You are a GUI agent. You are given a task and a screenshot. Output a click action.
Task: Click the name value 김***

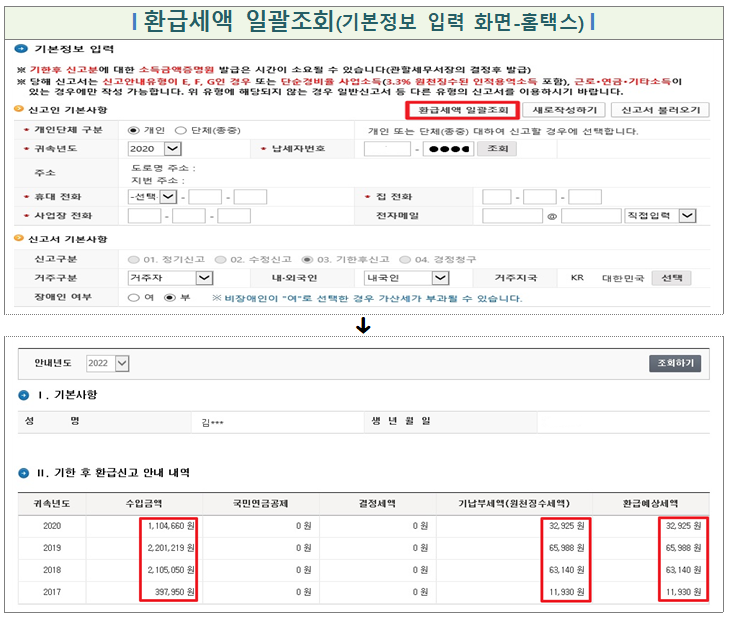tap(212, 422)
